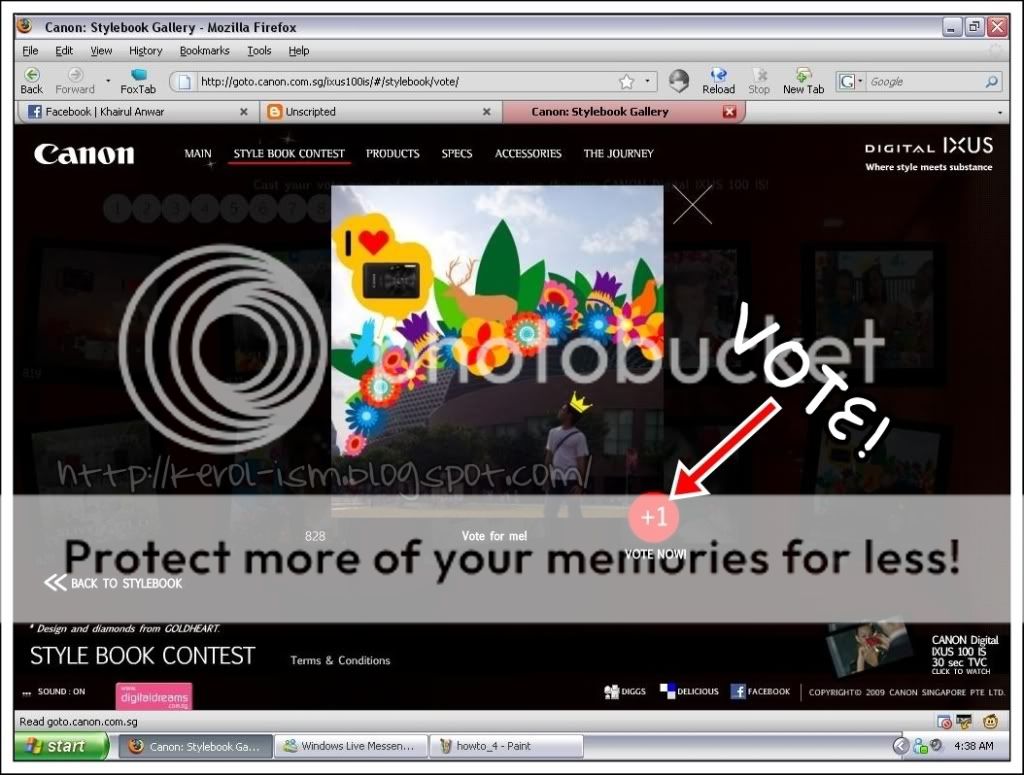Open the Tools menu
This screenshot has height=775, width=1024.
(259, 50)
